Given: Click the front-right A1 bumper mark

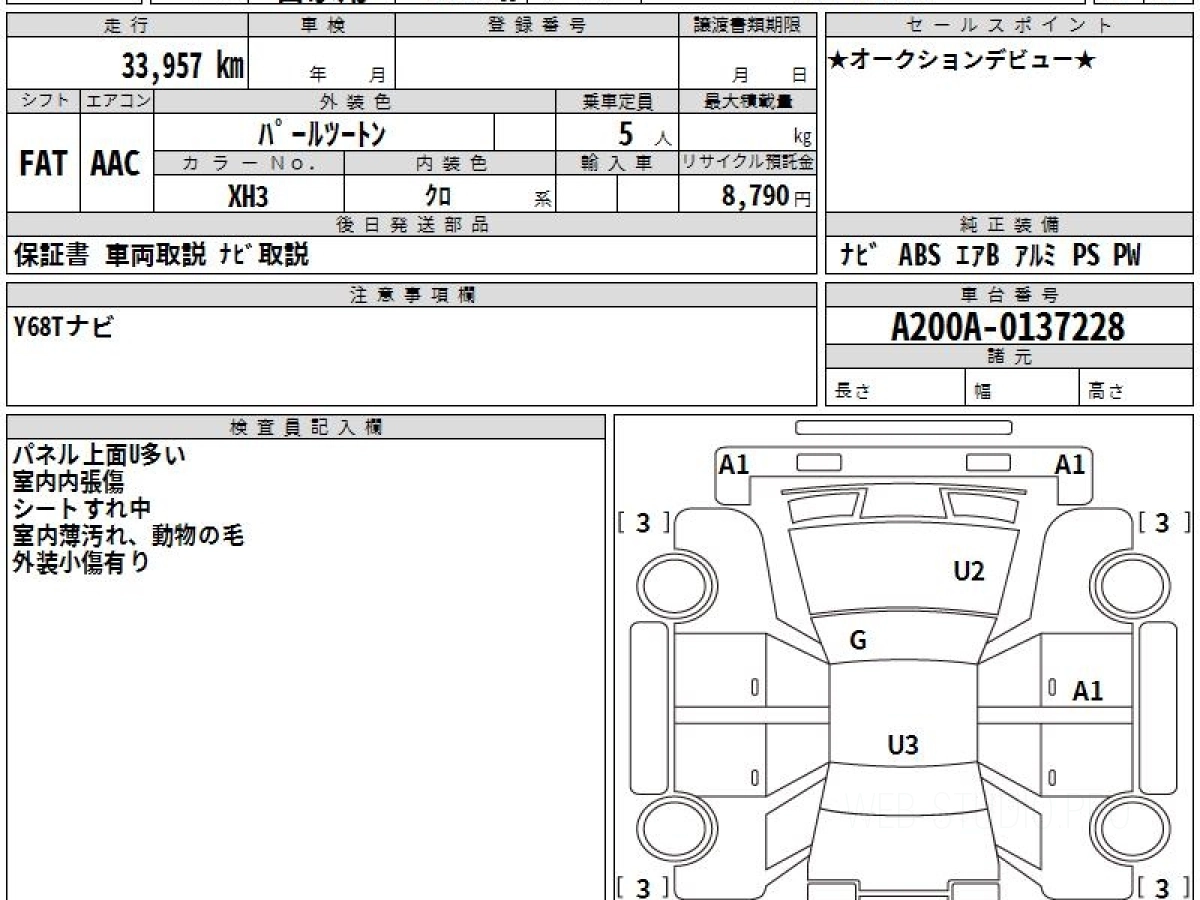Looking at the screenshot, I should pyautogui.click(x=1070, y=464).
